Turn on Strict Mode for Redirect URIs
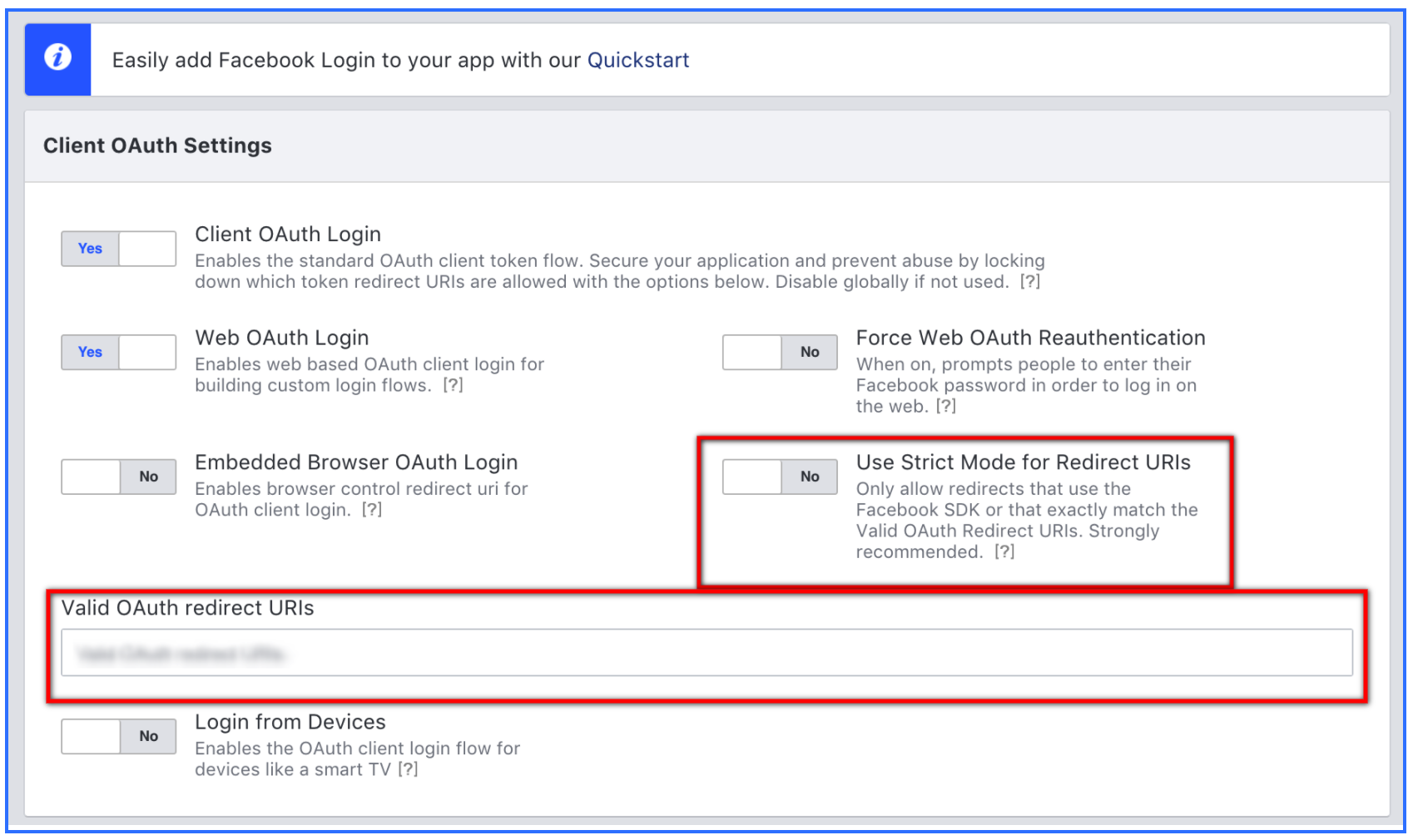 click(x=779, y=477)
